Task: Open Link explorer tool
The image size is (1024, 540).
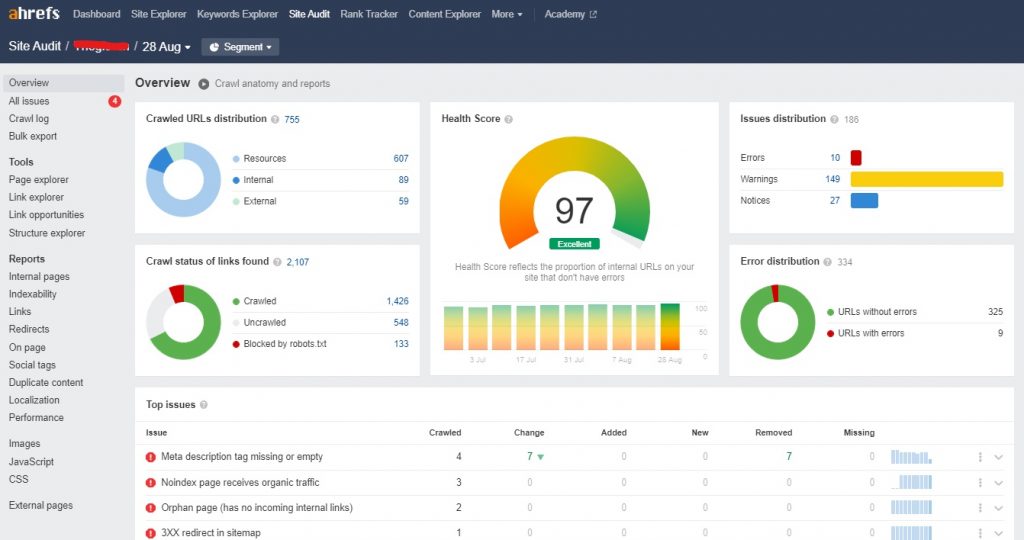Action: [37, 197]
